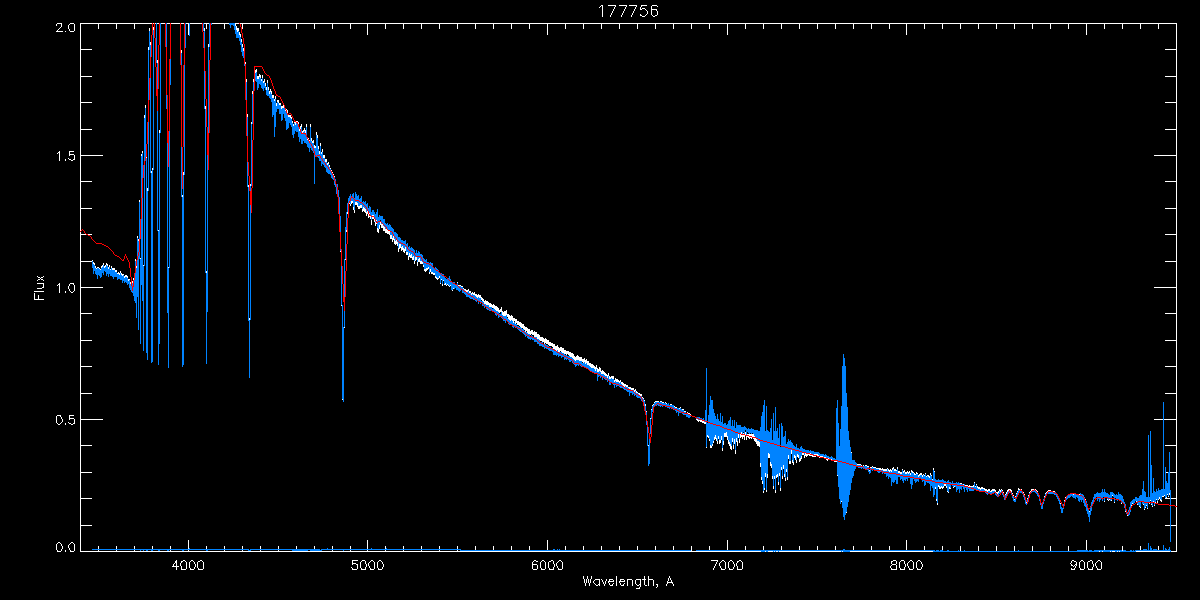Viewport: 1200px width, 600px height.
Task: Select the 7000 tick label on x-axis
Action: [727, 564]
